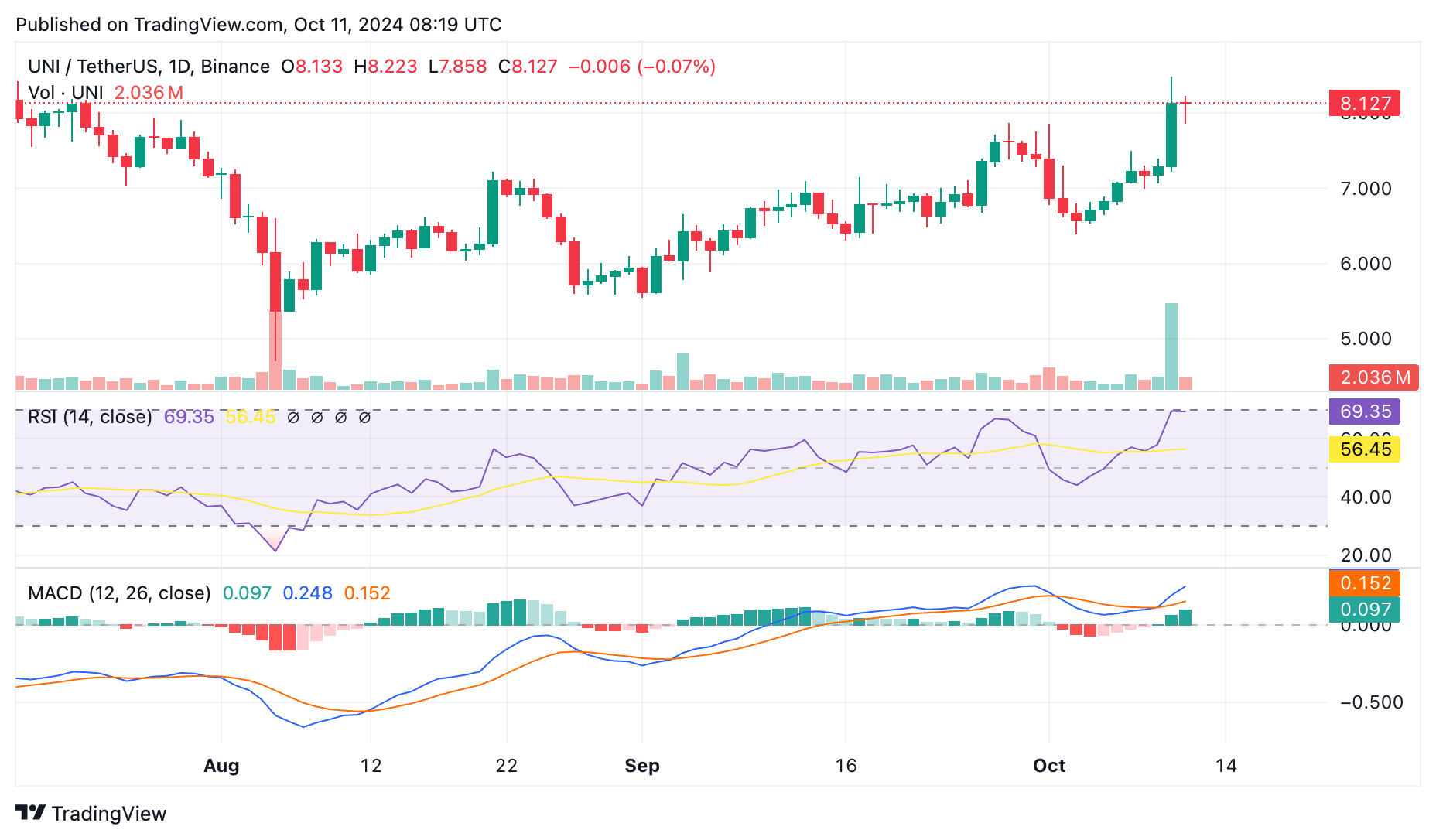Click the MACD (12, 26, close) indicator label
The width and height of the screenshot is (1436, 840).
point(119,593)
